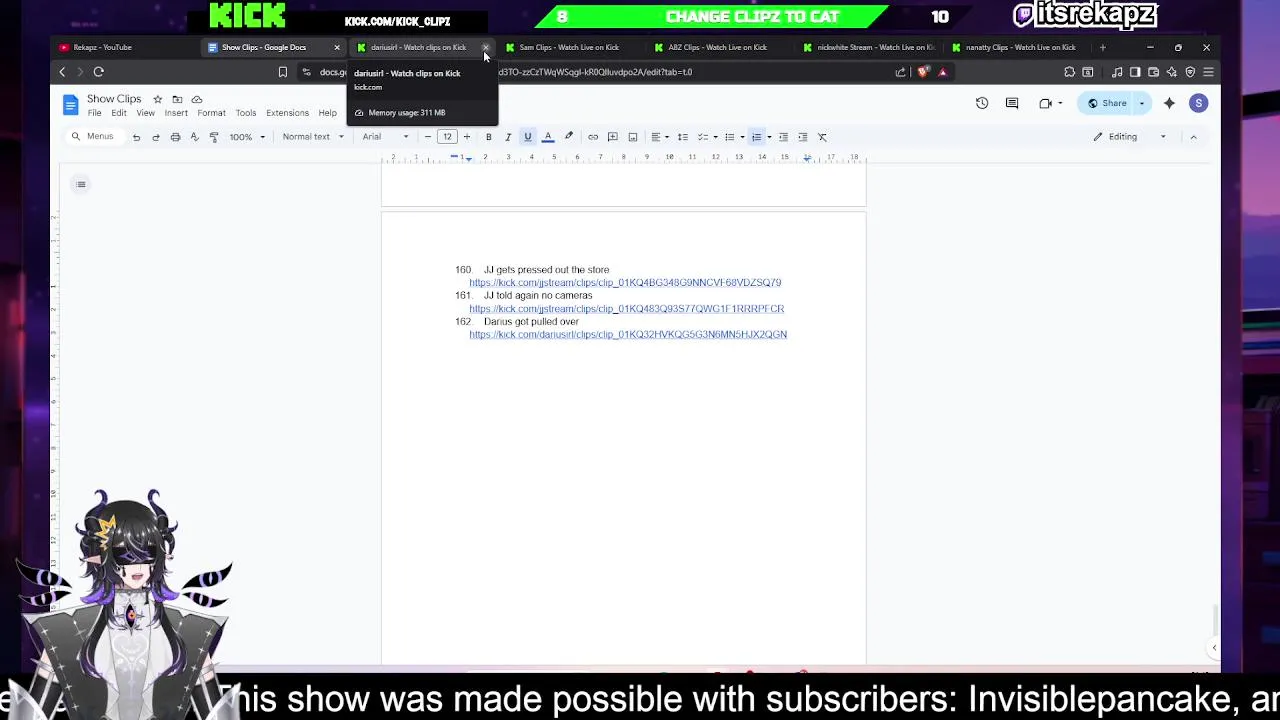
Task: Toggle underline formatting
Action: 528,137
